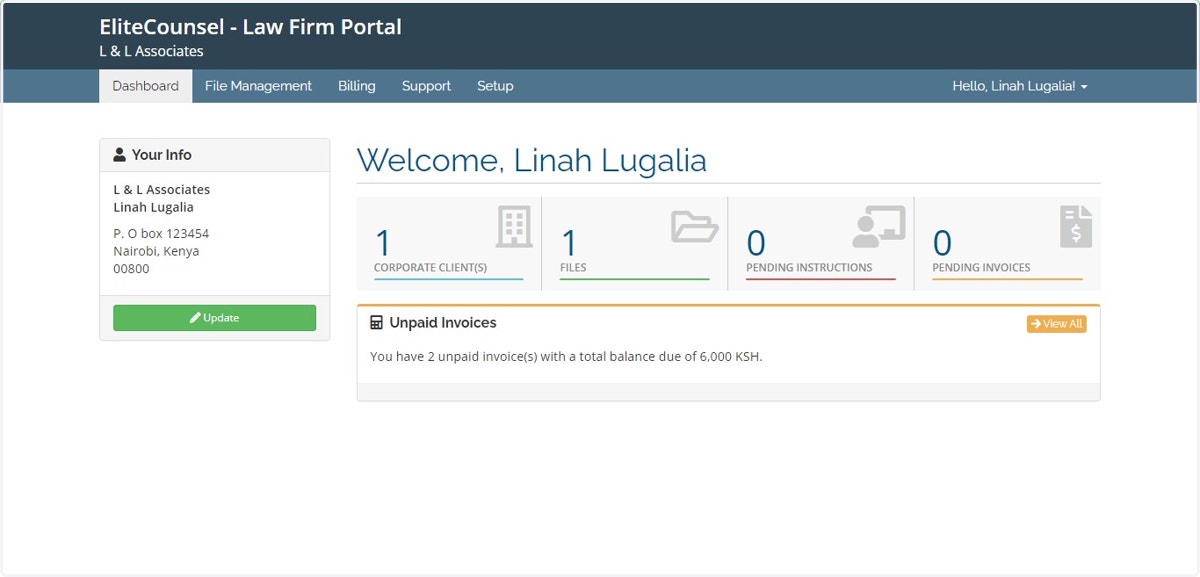Viewport: 1200px width, 577px height.
Task: Open the Files count card
Action: [635, 244]
